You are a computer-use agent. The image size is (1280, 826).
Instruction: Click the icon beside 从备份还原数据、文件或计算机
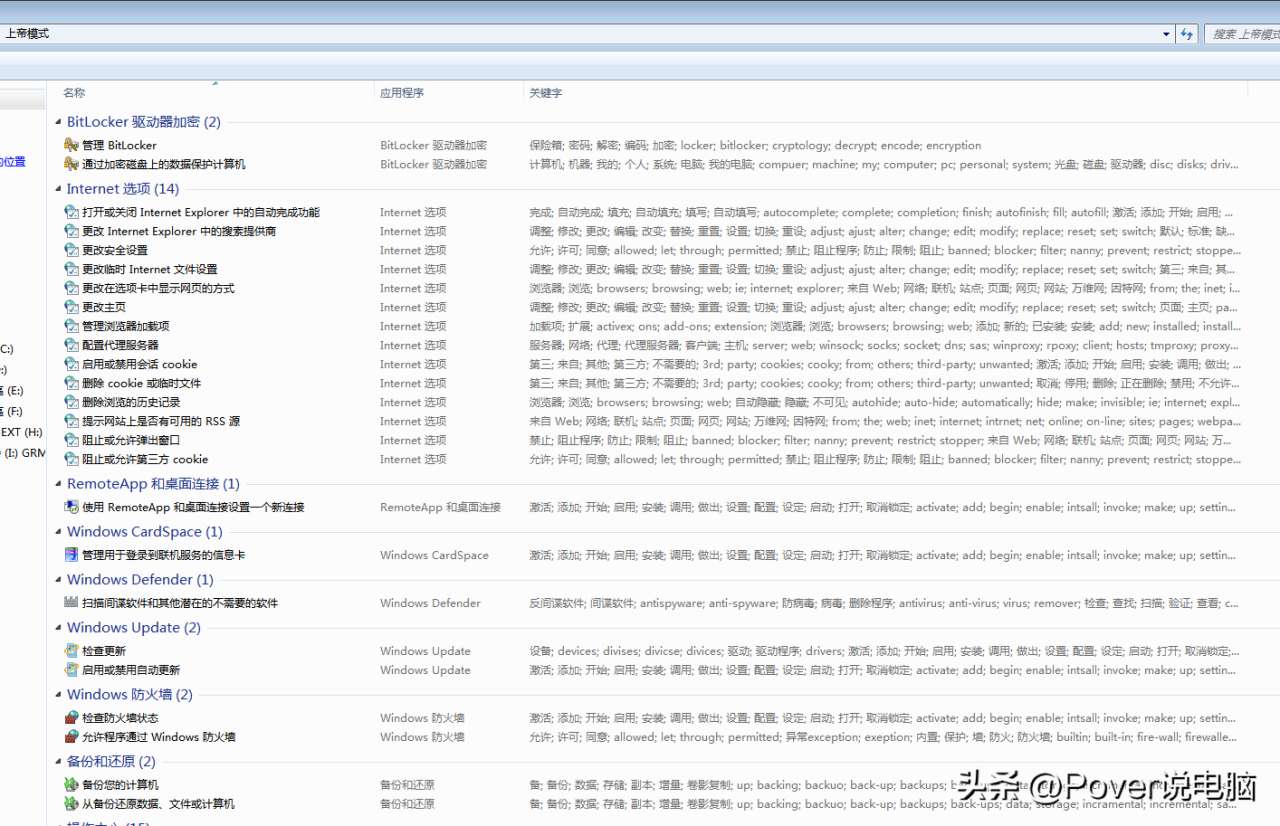pyautogui.click(x=71, y=804)
